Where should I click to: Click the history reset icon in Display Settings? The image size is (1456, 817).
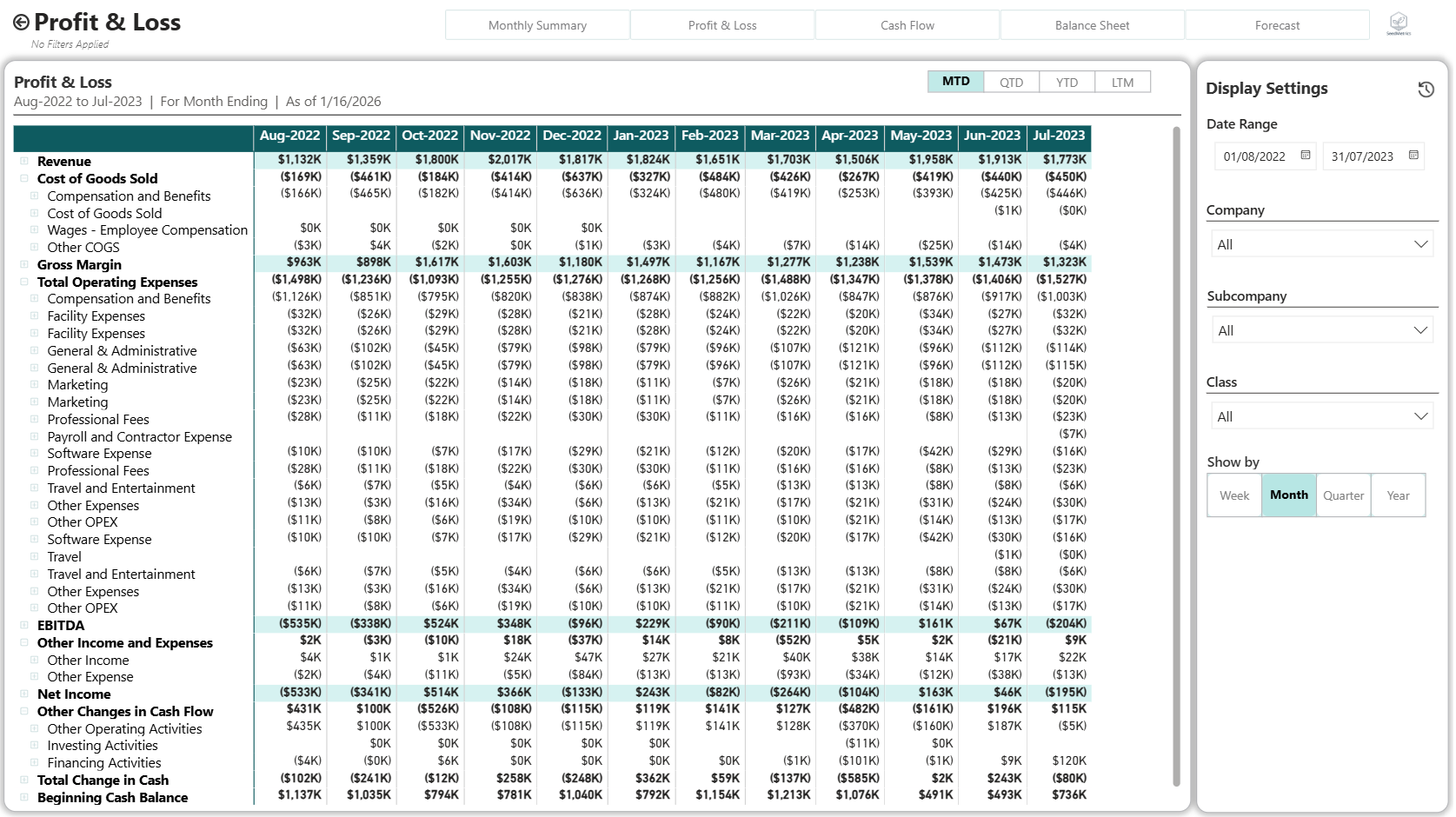point(1424,88)
